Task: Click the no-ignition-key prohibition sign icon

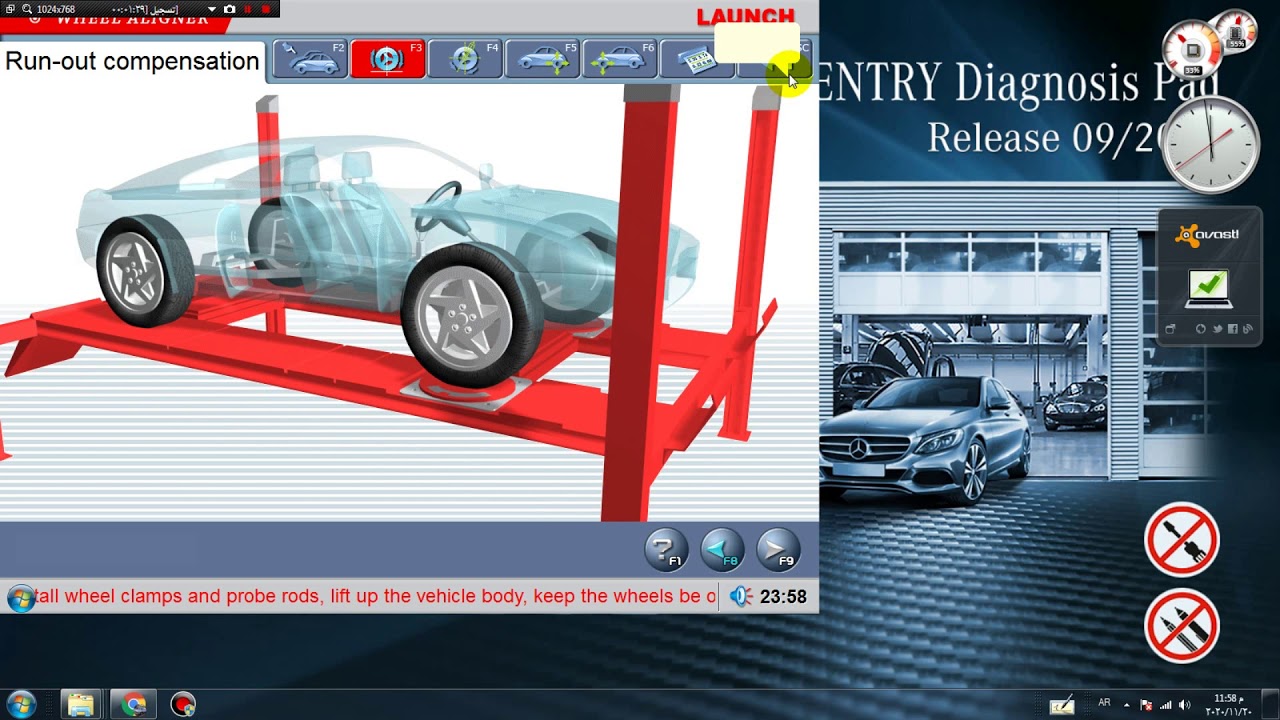Action: 1182,540
